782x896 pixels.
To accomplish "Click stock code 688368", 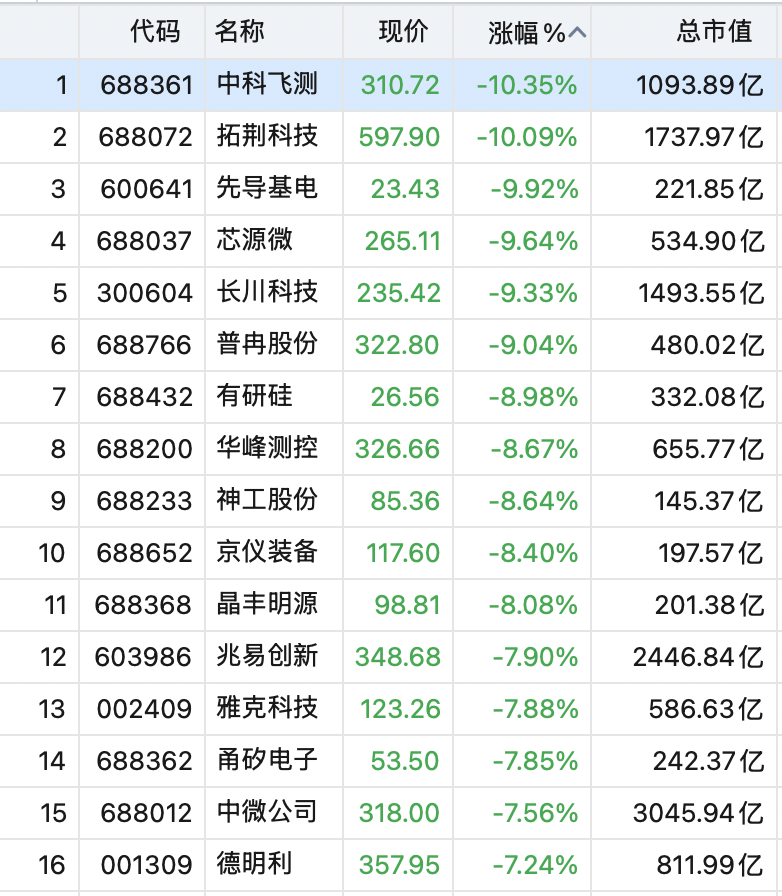I will pos(143,606).
